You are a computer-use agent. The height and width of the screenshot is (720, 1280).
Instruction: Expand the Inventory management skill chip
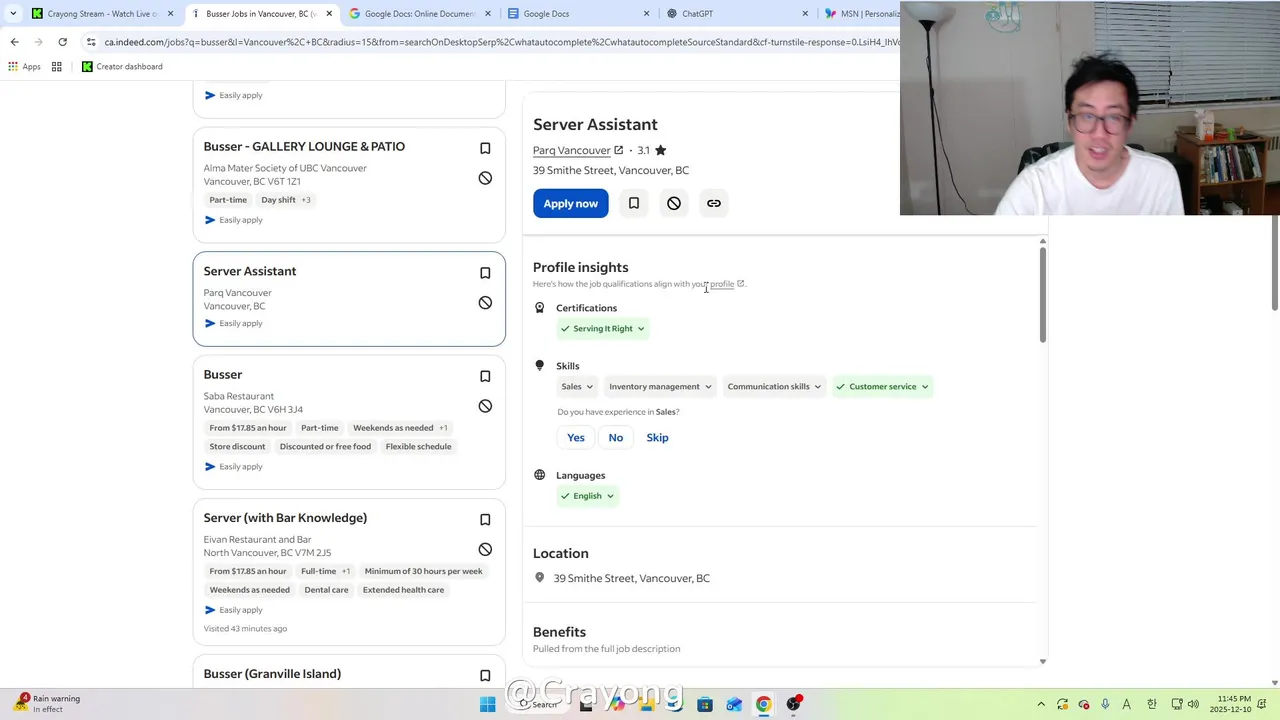[660, 386]
